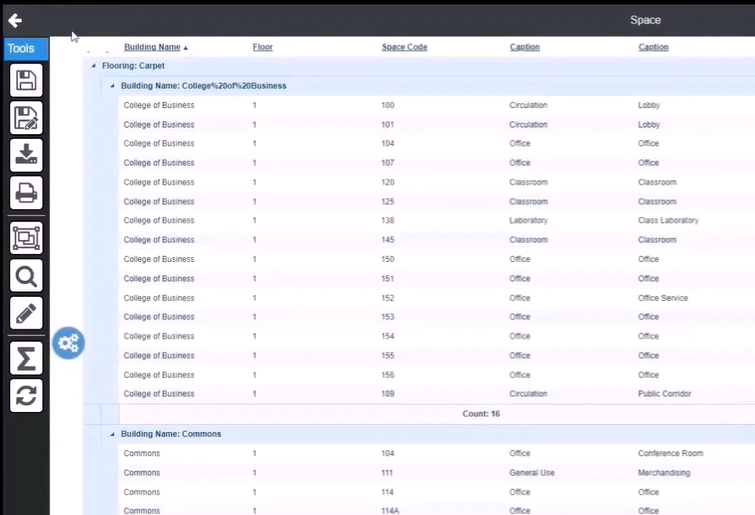
Task: Click the Conference Room caption cell
Action: (670, 453)
